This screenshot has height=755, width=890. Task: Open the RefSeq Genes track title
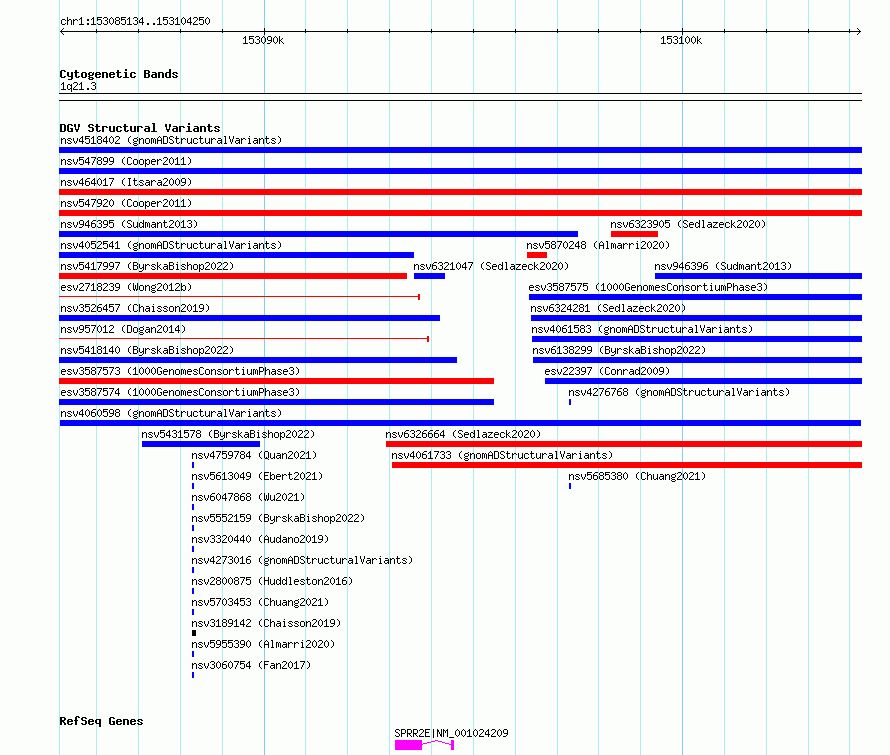[x=101, y=721]
